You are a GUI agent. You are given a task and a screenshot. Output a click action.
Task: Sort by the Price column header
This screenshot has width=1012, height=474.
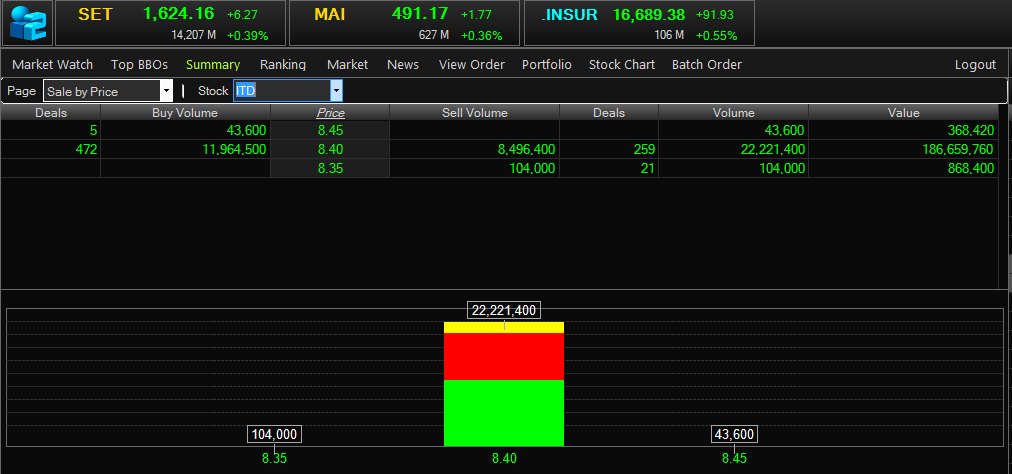coord(330,113)
